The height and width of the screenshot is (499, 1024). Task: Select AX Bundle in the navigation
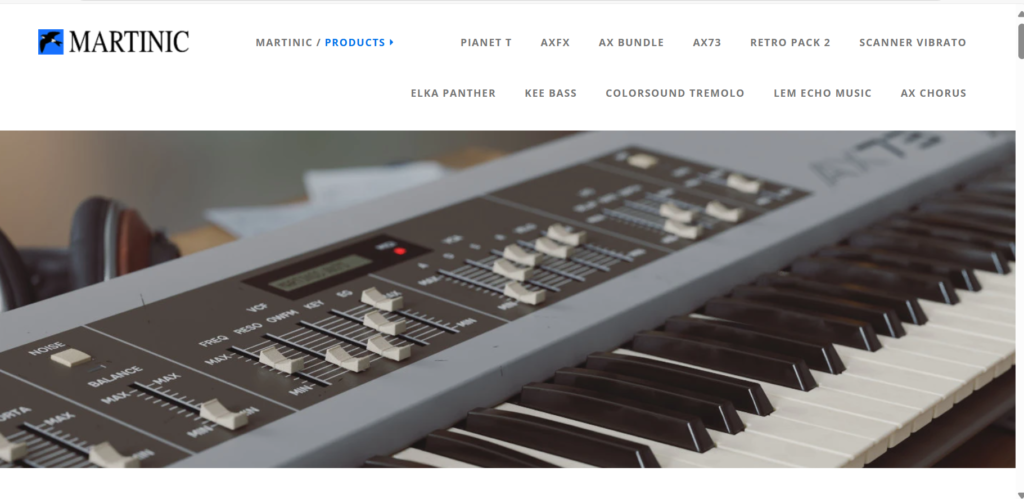tap(631, 42)
